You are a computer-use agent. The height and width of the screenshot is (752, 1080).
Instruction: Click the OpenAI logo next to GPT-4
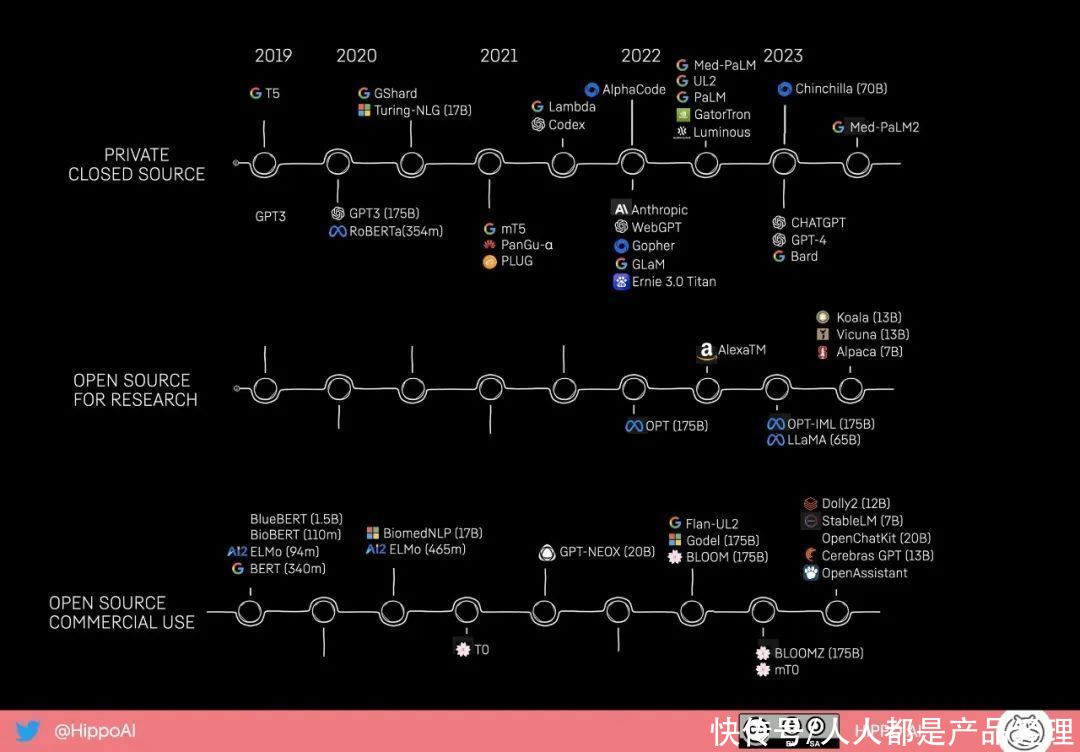pos(780,240)
